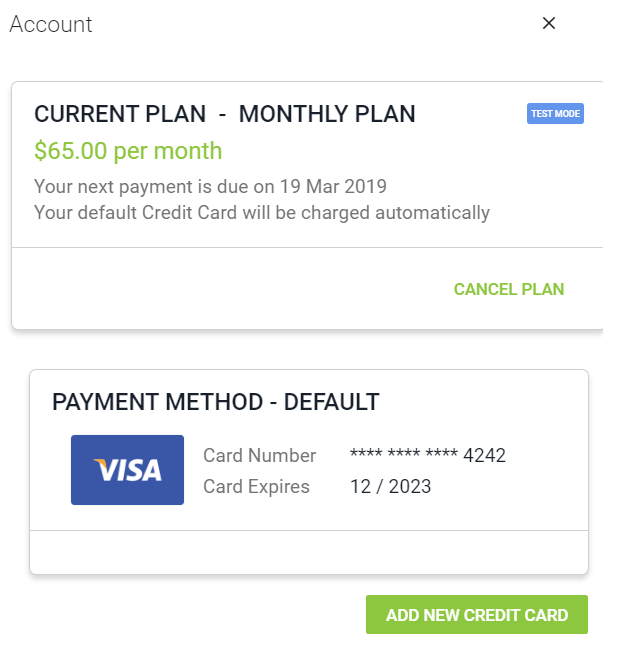
Task: Click the blue TEST MODE badge
Action: 555,114
